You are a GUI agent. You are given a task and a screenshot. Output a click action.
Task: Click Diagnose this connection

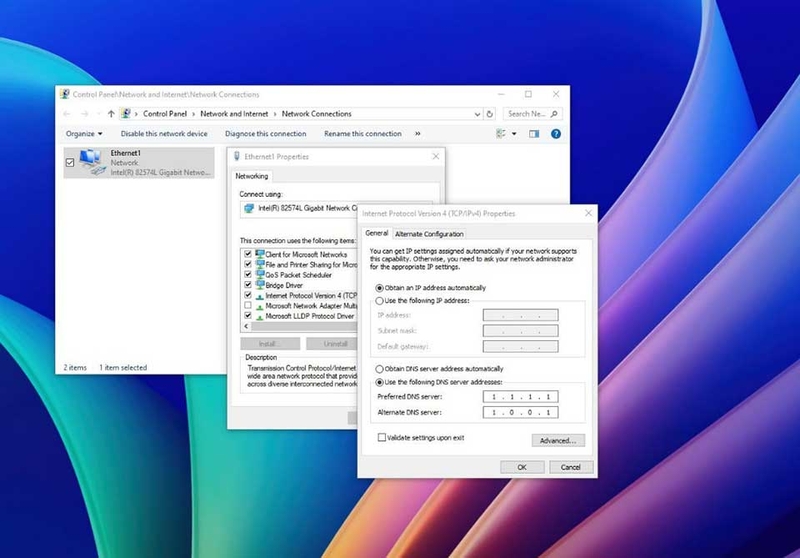(266, 134)
